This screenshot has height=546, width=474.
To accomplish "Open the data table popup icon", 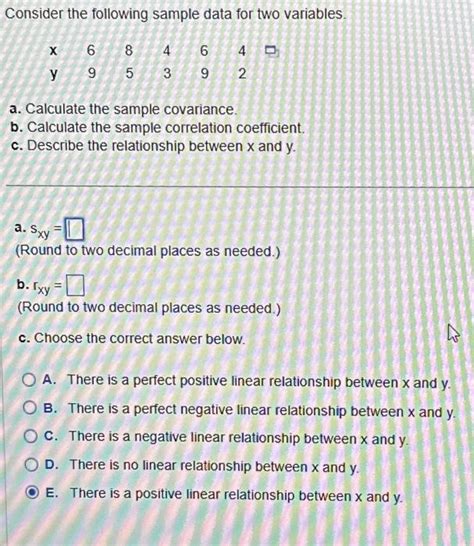I will tap(271, 51).
